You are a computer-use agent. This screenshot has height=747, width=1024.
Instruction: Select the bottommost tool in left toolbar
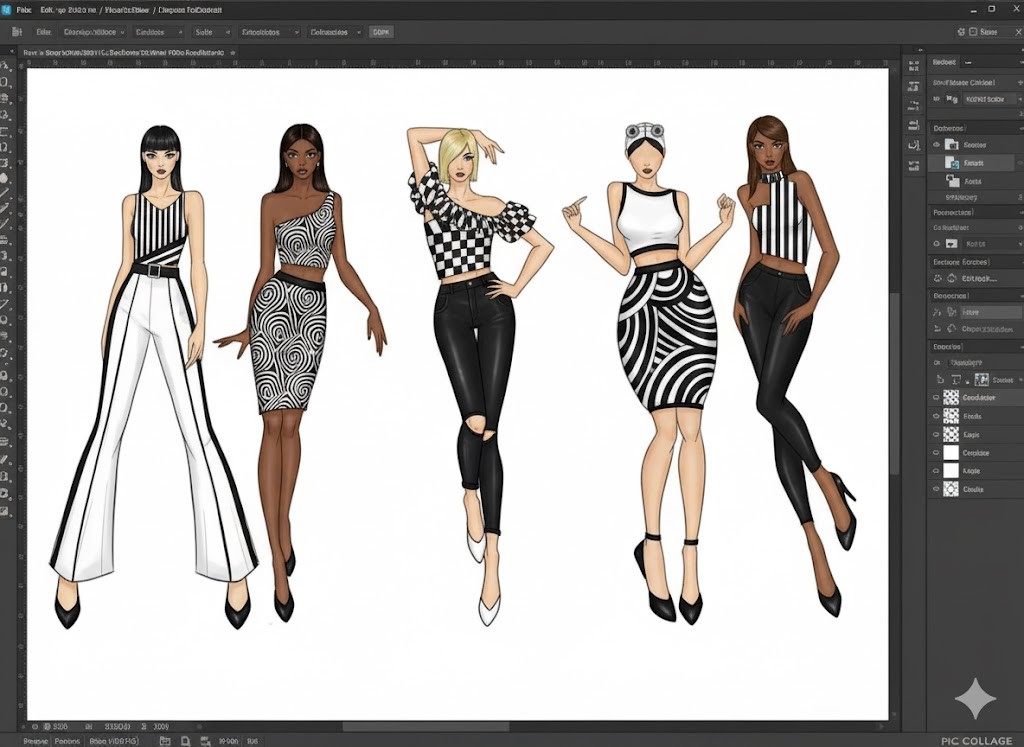[6, 511]
